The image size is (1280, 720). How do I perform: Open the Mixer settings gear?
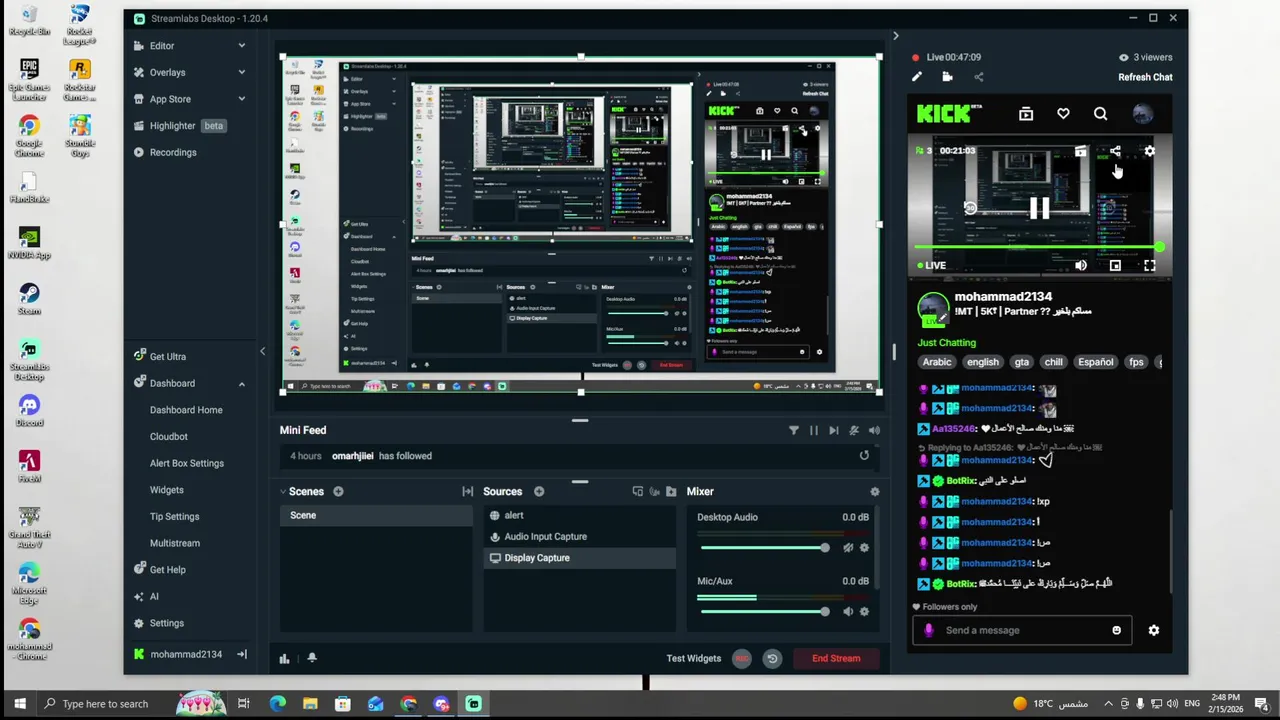click(x=875, y=491)
